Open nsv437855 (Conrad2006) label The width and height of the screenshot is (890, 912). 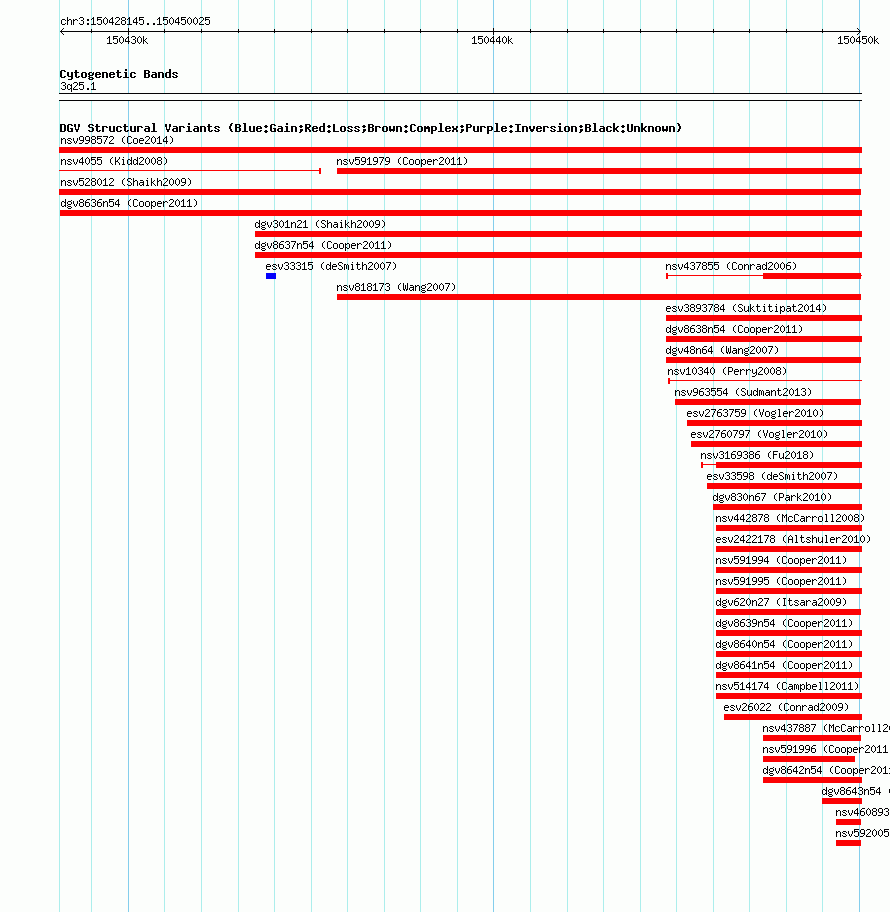coord(731,266)
